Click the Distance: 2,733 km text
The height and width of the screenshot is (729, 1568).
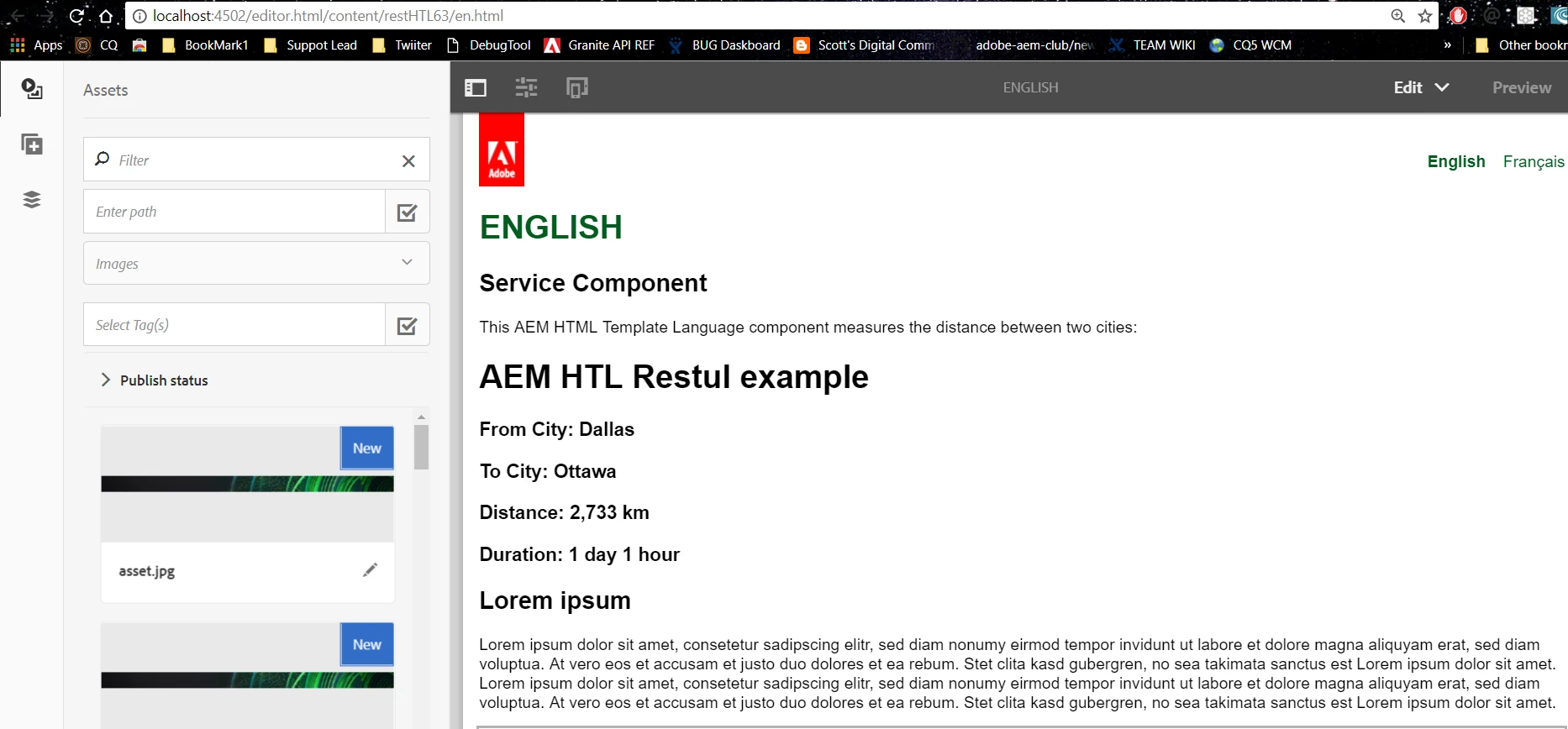[564, 512]
